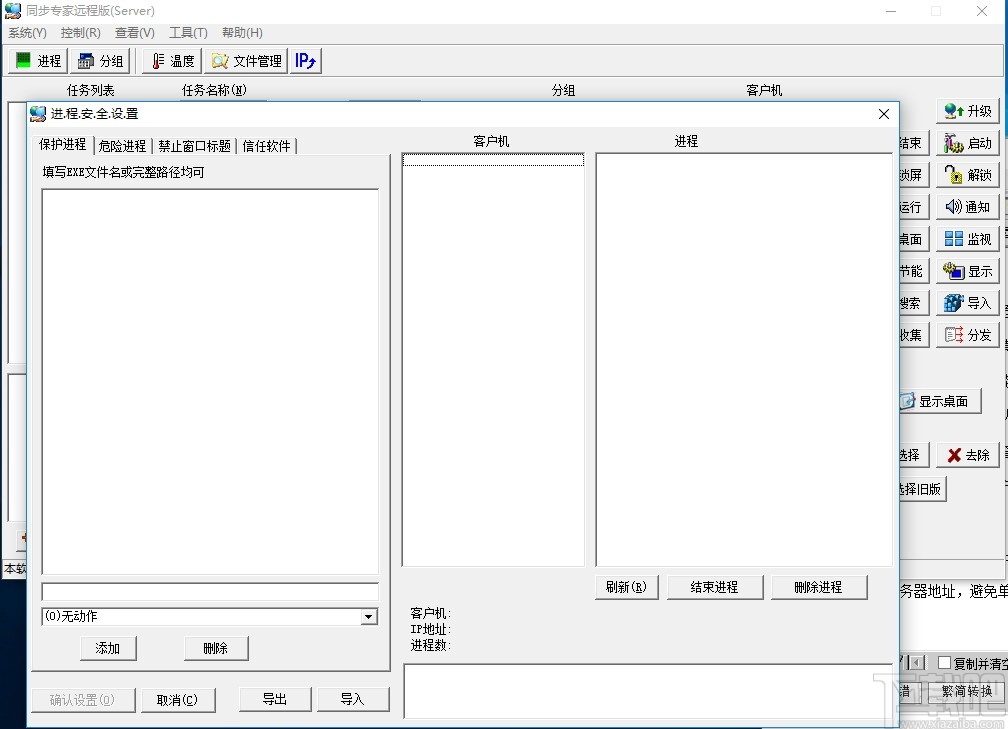The image size is (1008, 729).
Task: Click the 升级 upgrade icon
Action: 966,110
